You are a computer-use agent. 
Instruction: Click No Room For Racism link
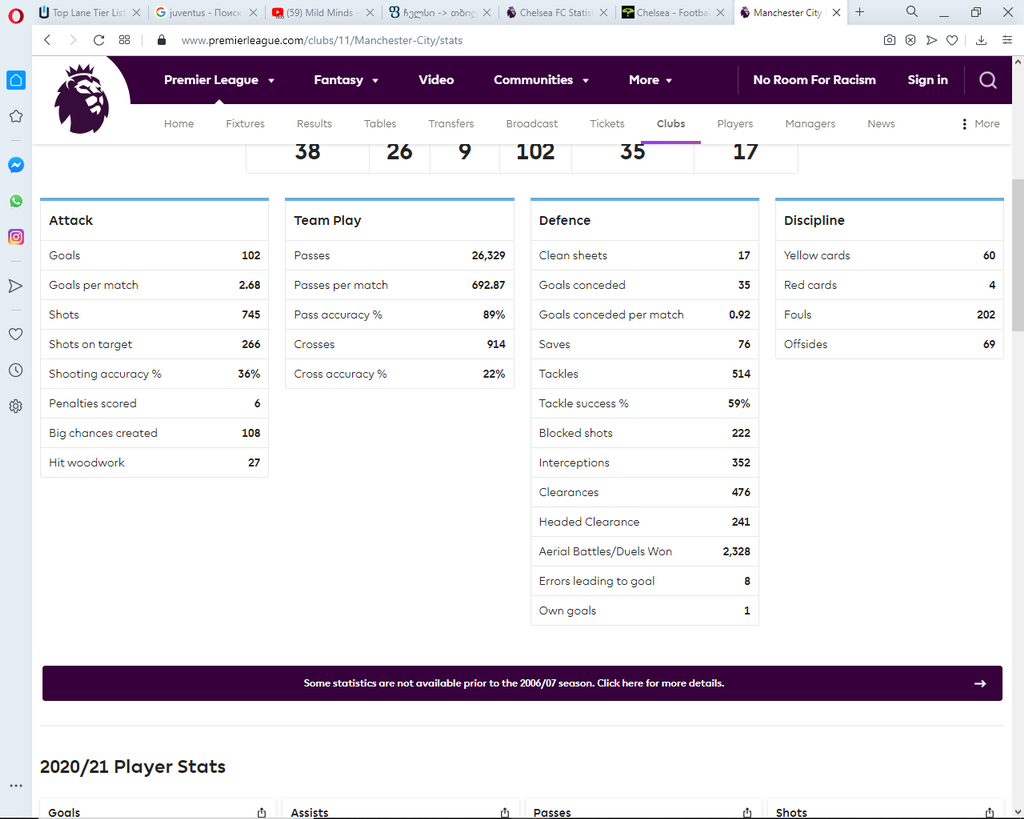(x=814, y=80)
